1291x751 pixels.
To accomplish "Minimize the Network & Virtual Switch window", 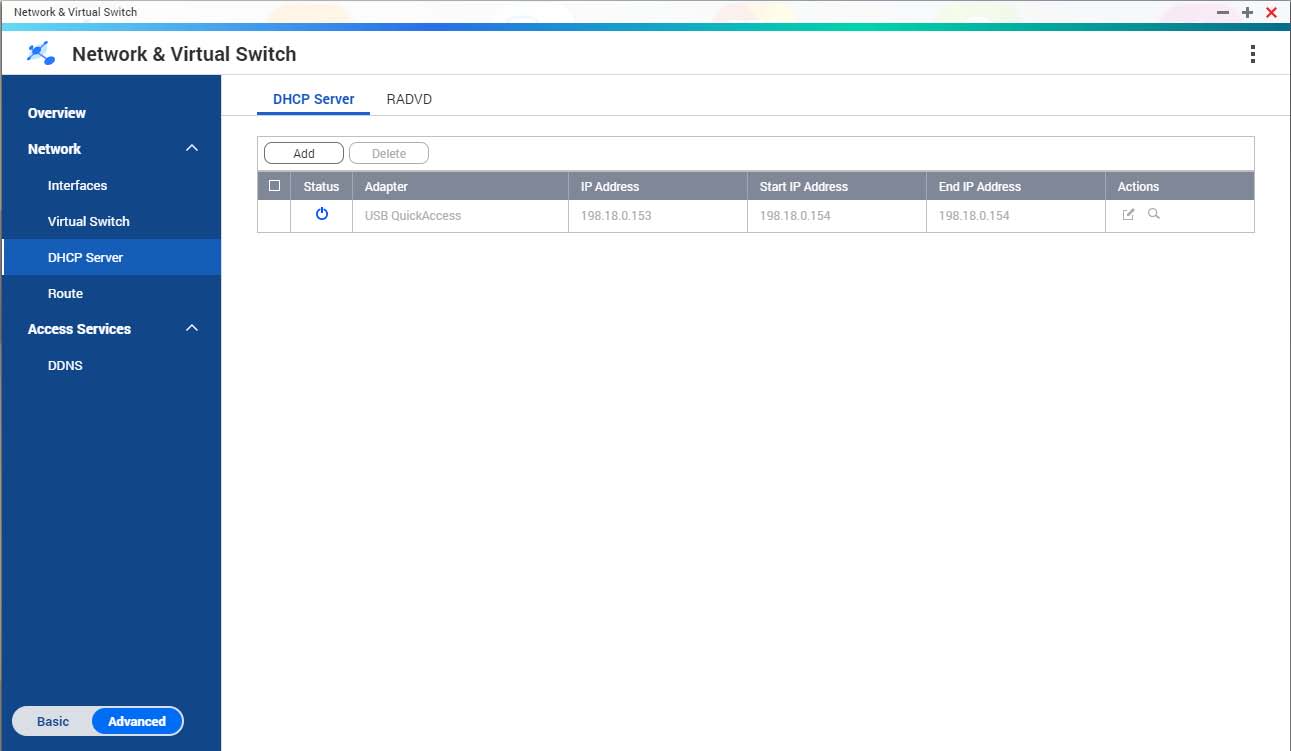I will tap(1223, 12).
